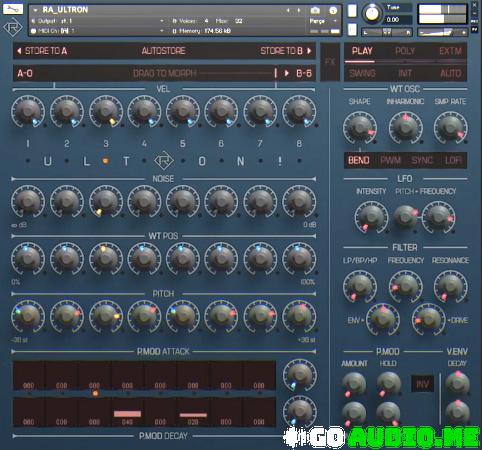
Task: Click the header volume slider
Action: pyautogui.click(x=442, y=32)
